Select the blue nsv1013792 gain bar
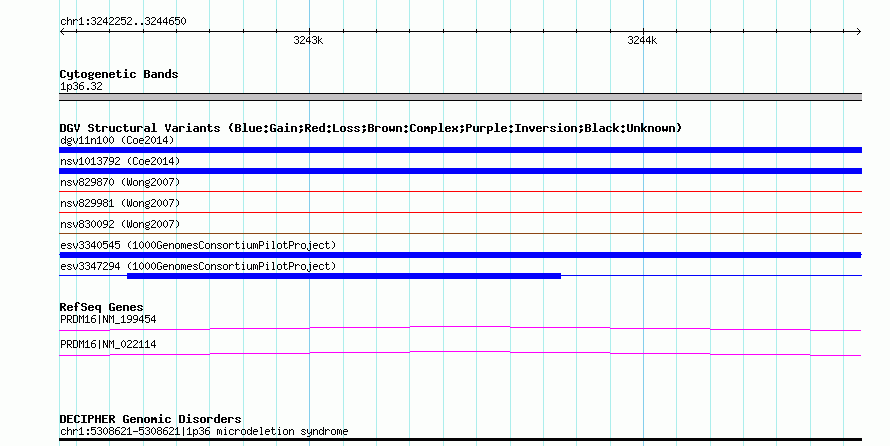 460,171
